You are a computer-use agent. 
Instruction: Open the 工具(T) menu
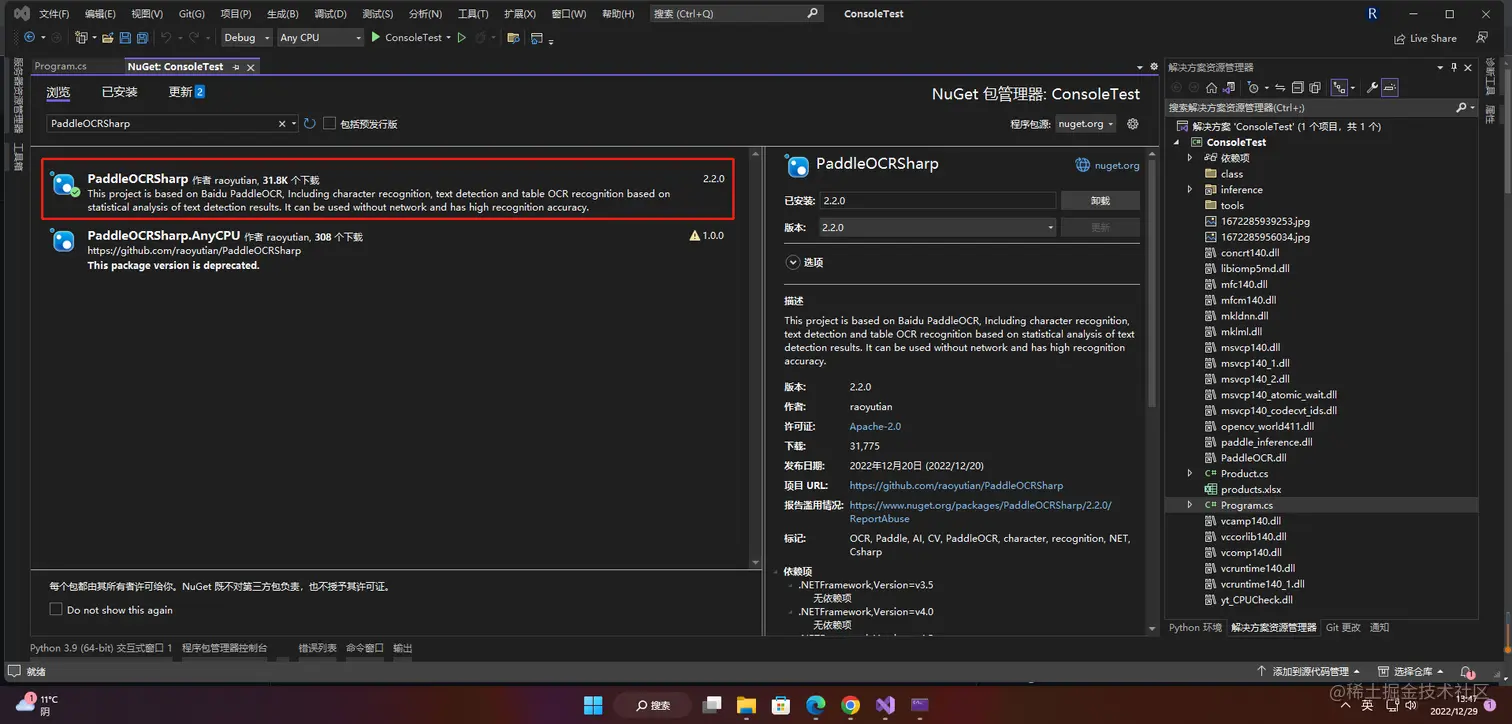click(x=473, y=14)
